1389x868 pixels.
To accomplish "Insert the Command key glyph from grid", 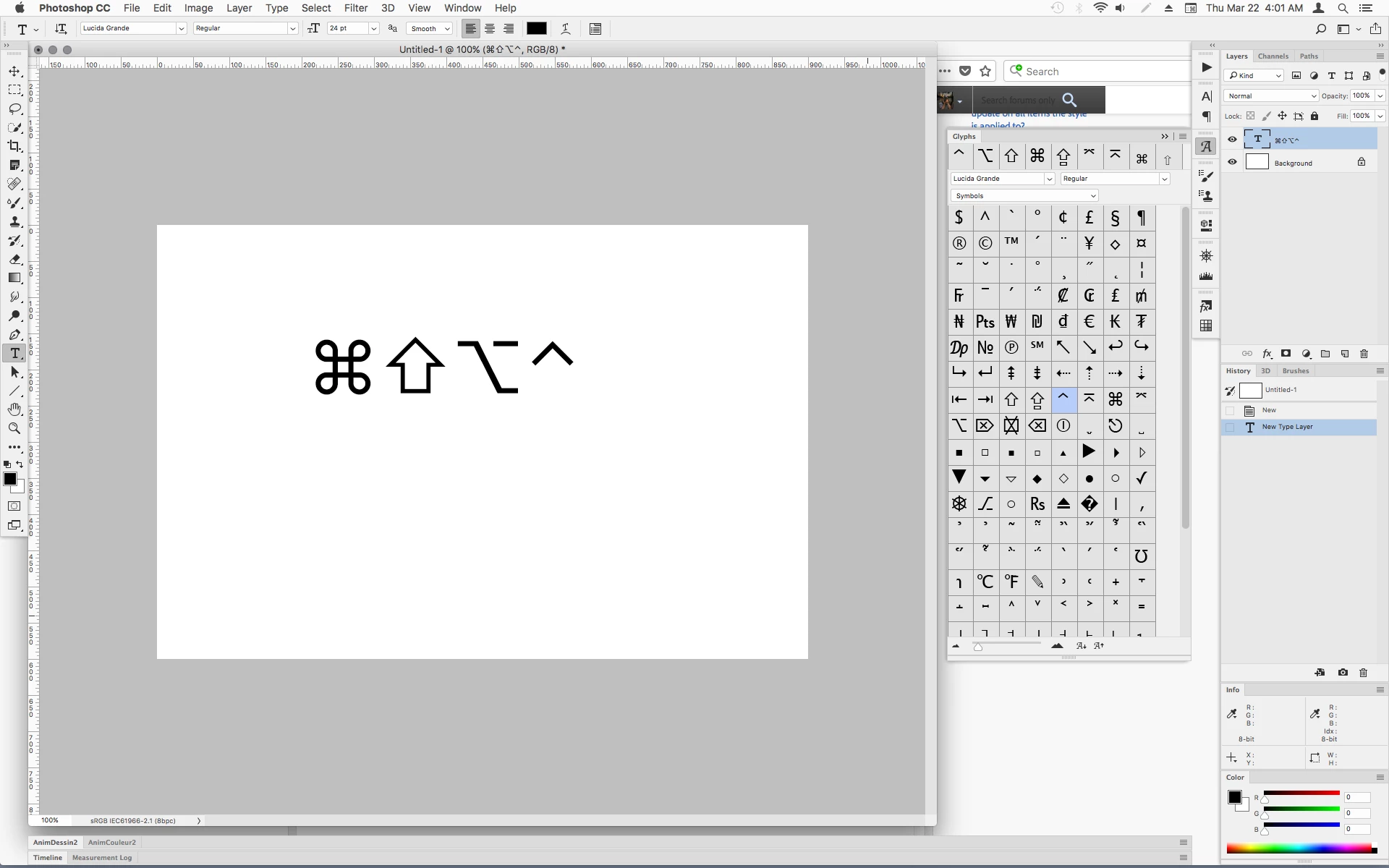I will point(1115,399).
